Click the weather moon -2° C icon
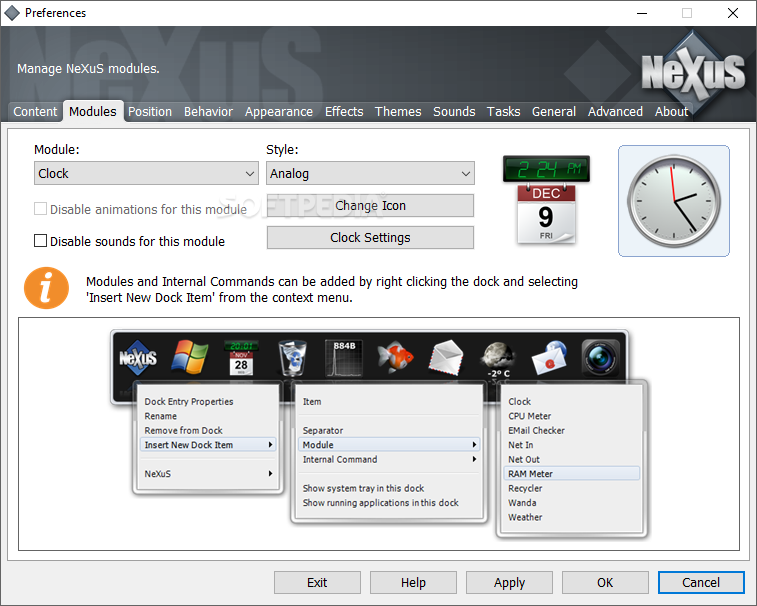Viewport: 757px width, 606px height. pyautogui.click(x=498, y=360)
